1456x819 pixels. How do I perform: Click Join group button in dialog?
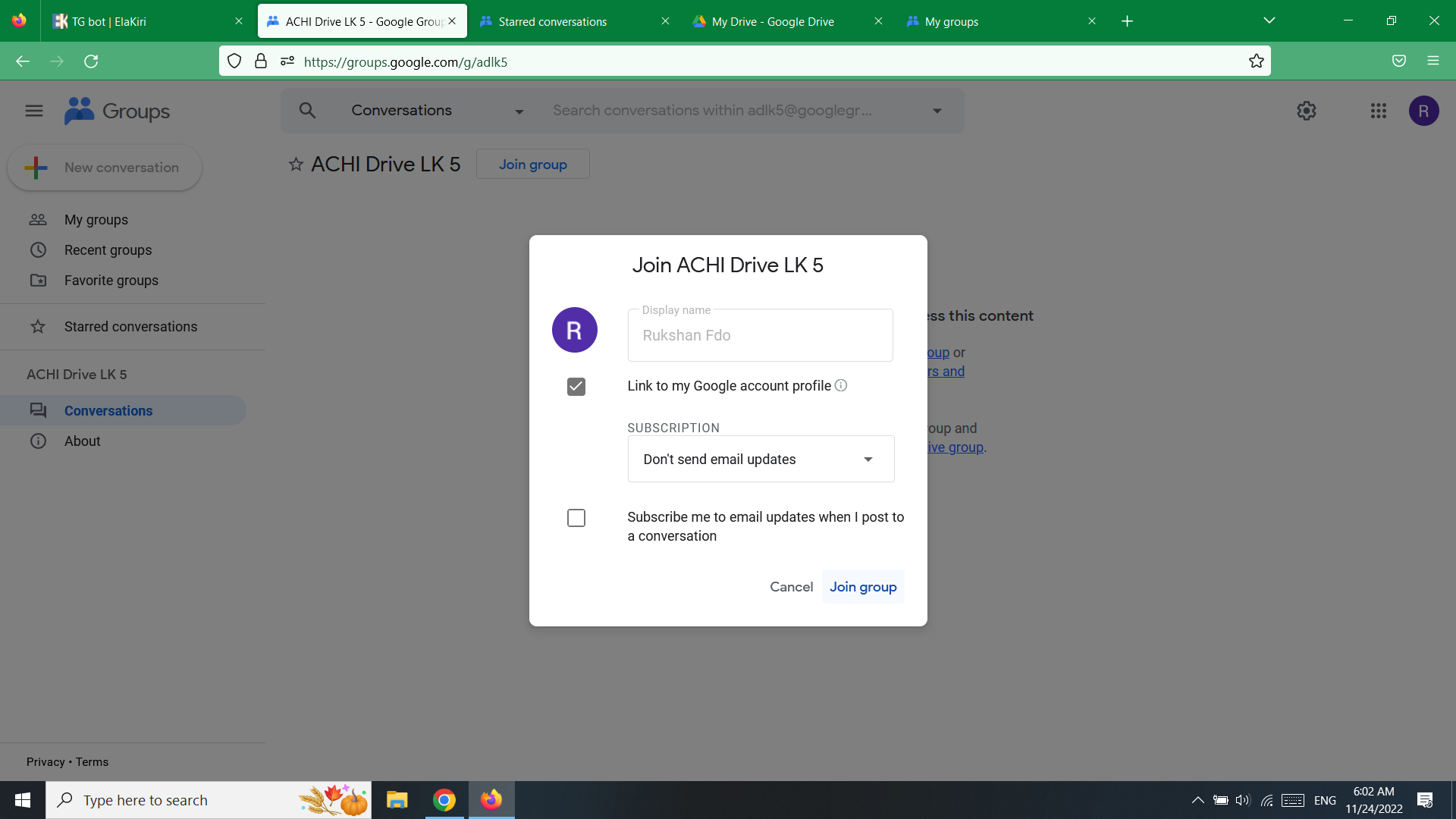[x=863, y=587]
